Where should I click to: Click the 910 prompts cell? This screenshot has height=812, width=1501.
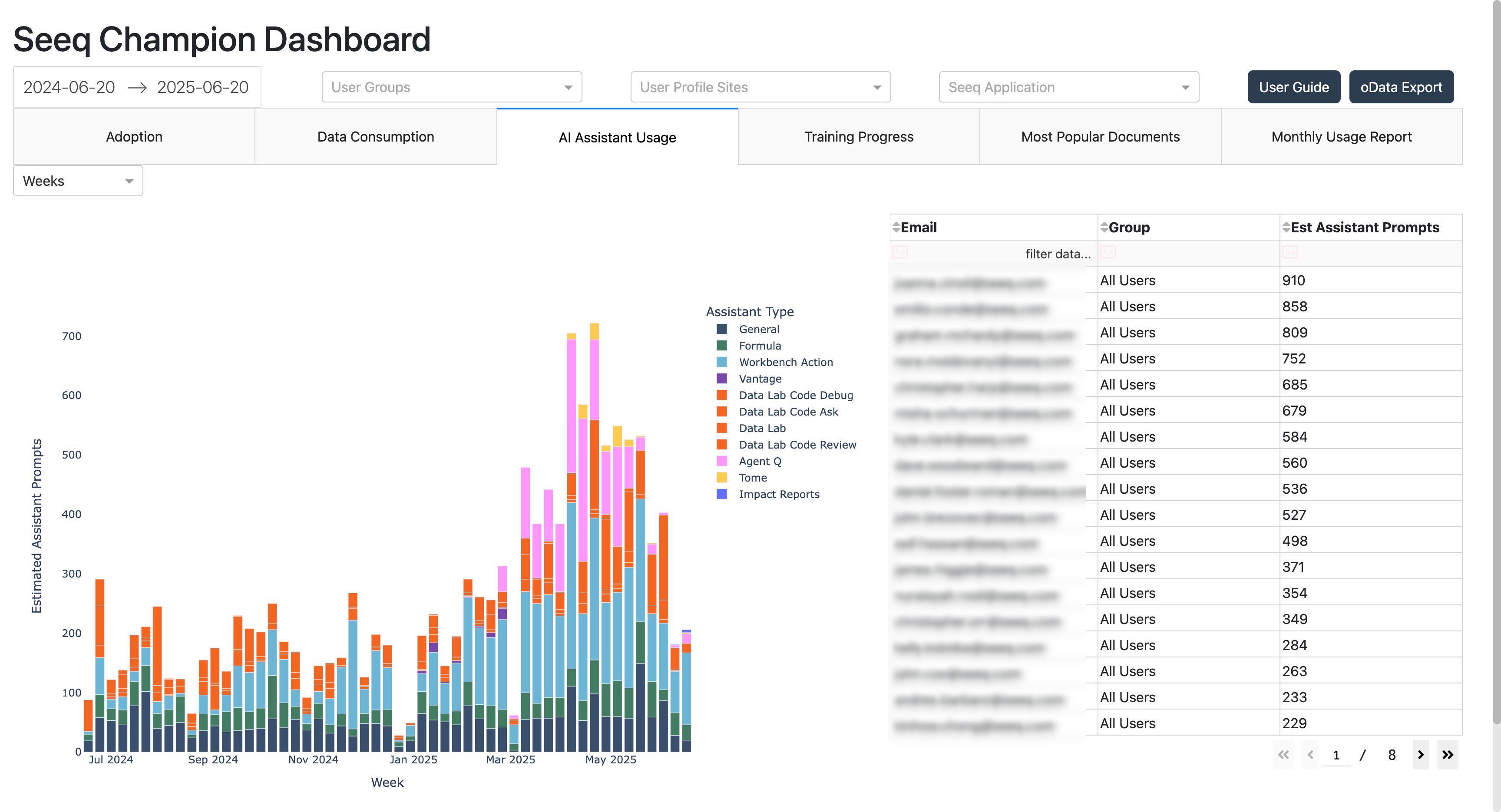point(1370,280)
